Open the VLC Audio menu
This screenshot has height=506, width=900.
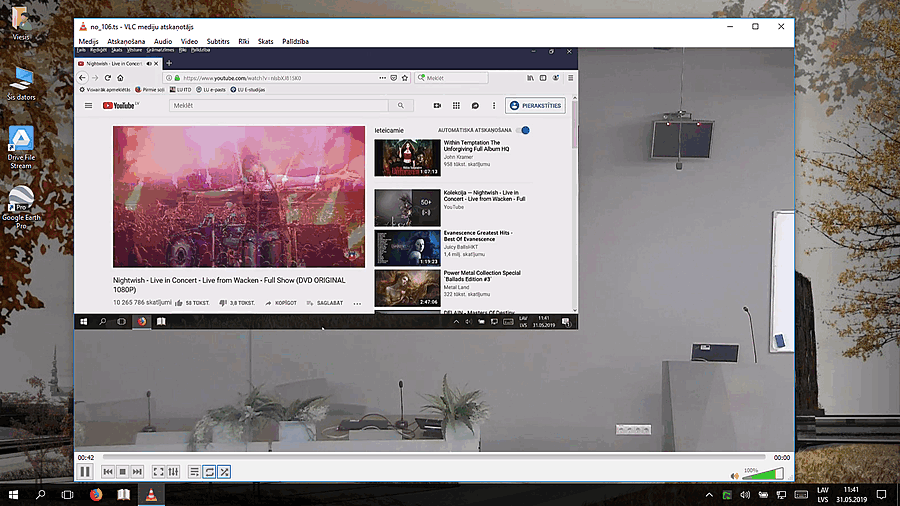pyautogui.click(x=163, y=41)
